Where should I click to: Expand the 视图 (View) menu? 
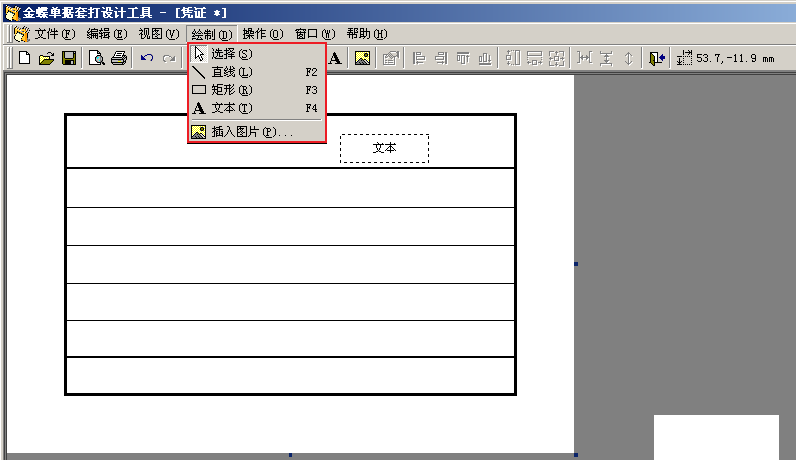click(x=158, y=33)
